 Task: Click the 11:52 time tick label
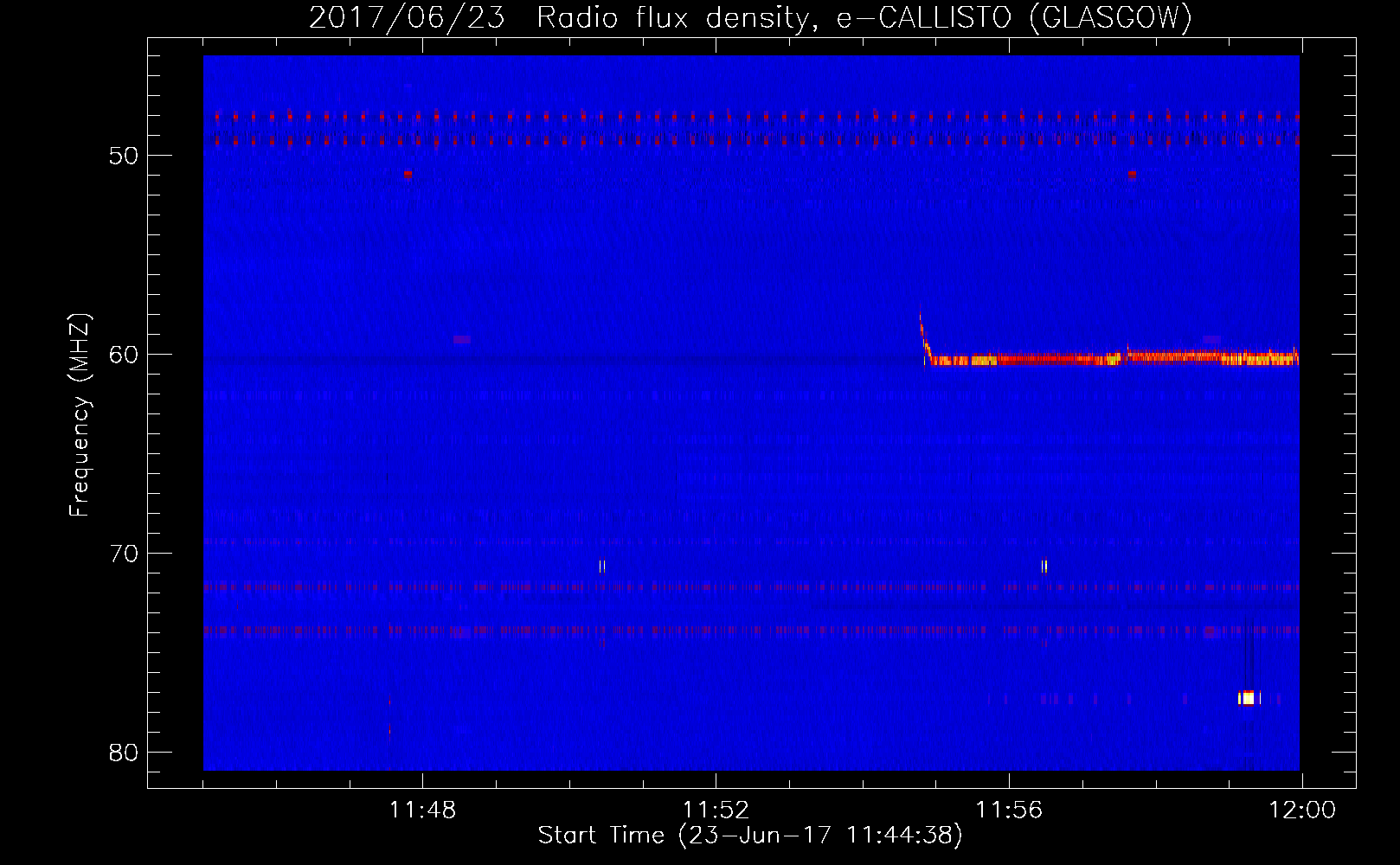coord(716,811)
